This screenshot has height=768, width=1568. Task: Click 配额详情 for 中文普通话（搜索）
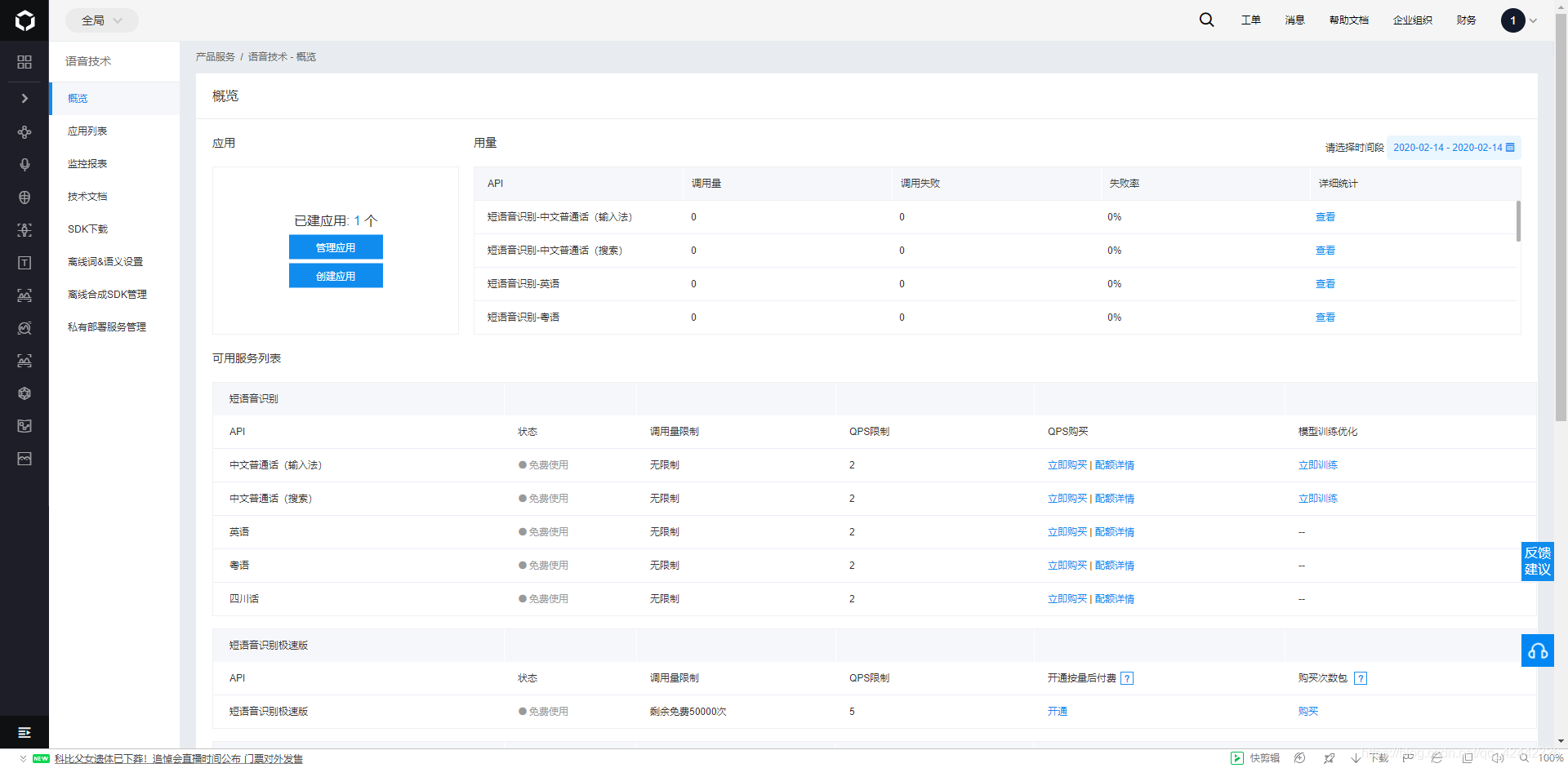coord(1114,499)
